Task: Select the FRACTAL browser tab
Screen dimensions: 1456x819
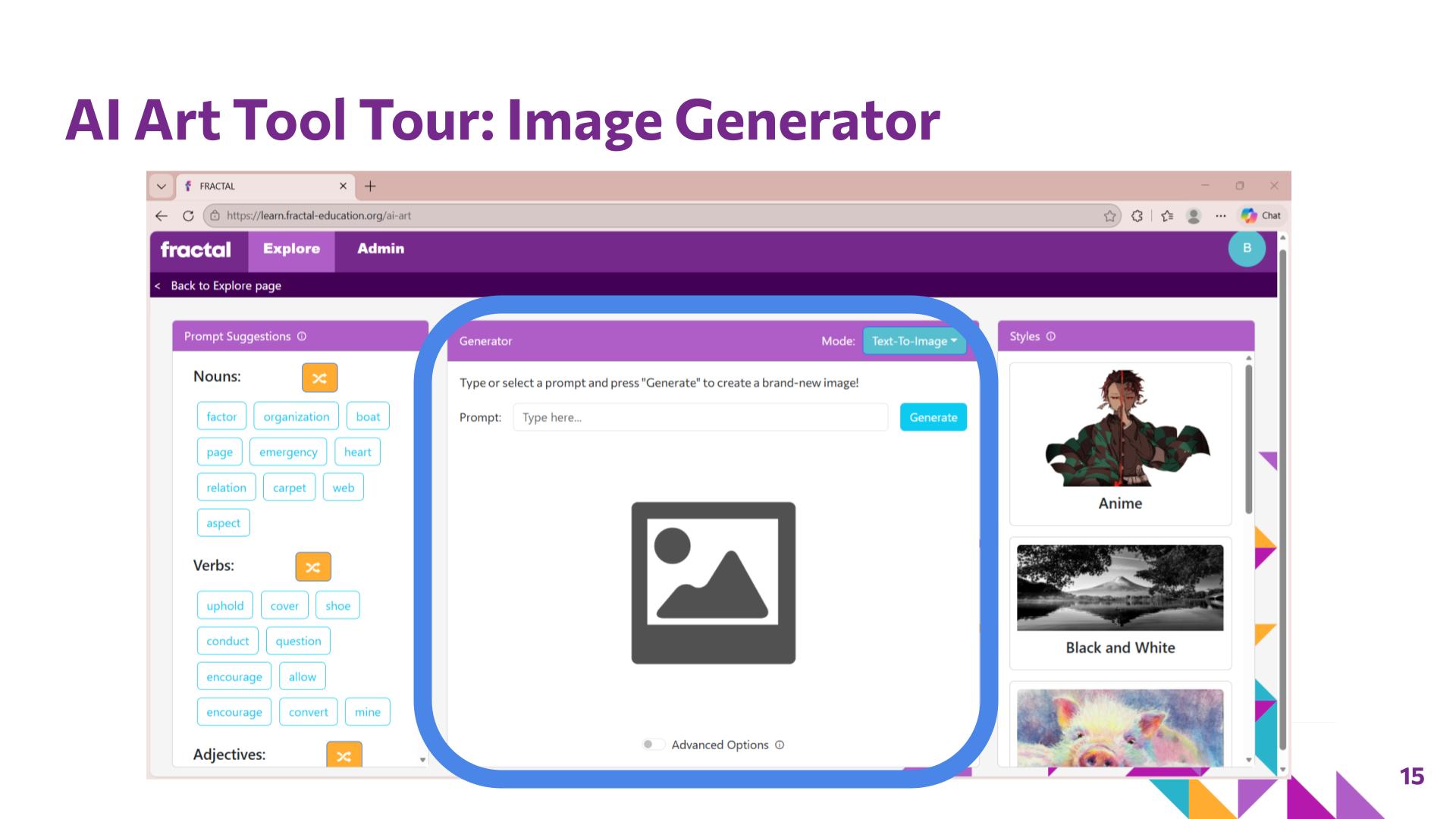Action: click(x=267, y=186)
